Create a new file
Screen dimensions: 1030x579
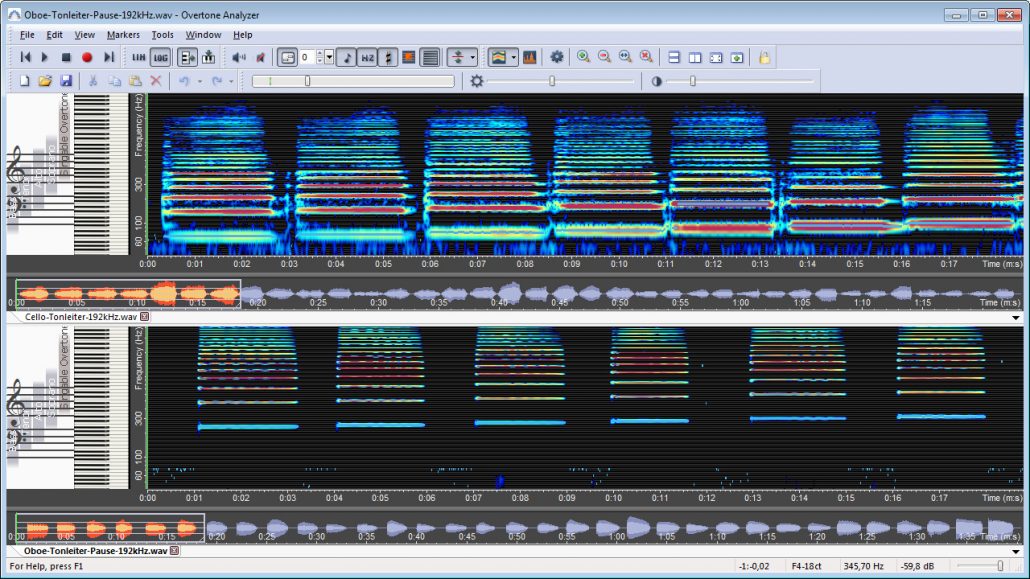(x=25, y=81)
